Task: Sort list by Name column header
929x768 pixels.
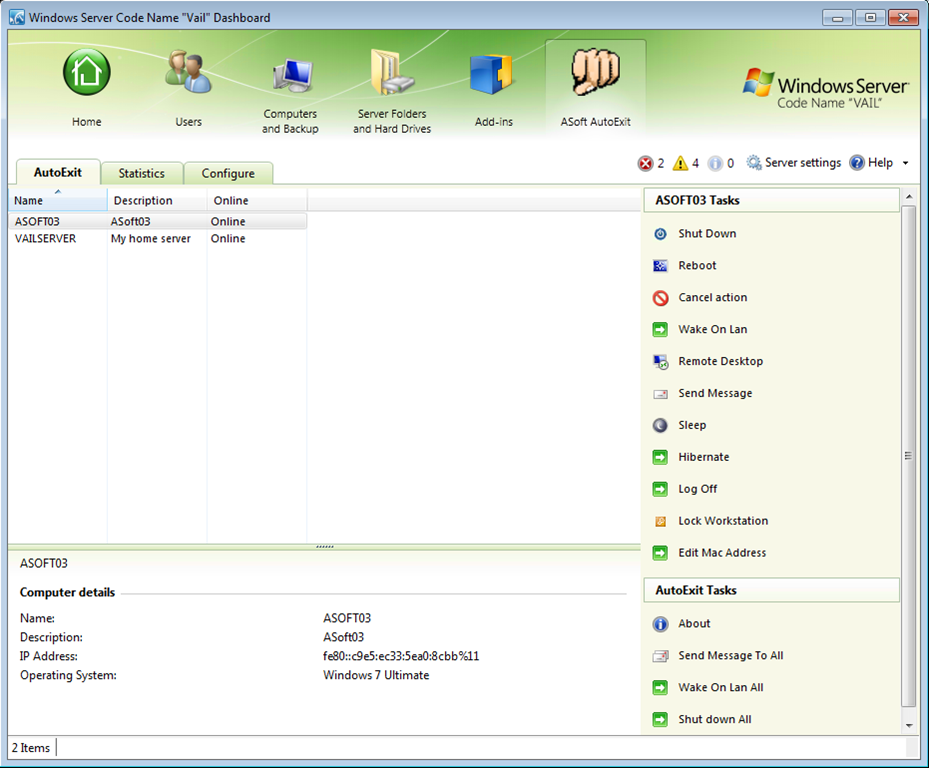Action: pyautogui.click(x=57, y=200)
